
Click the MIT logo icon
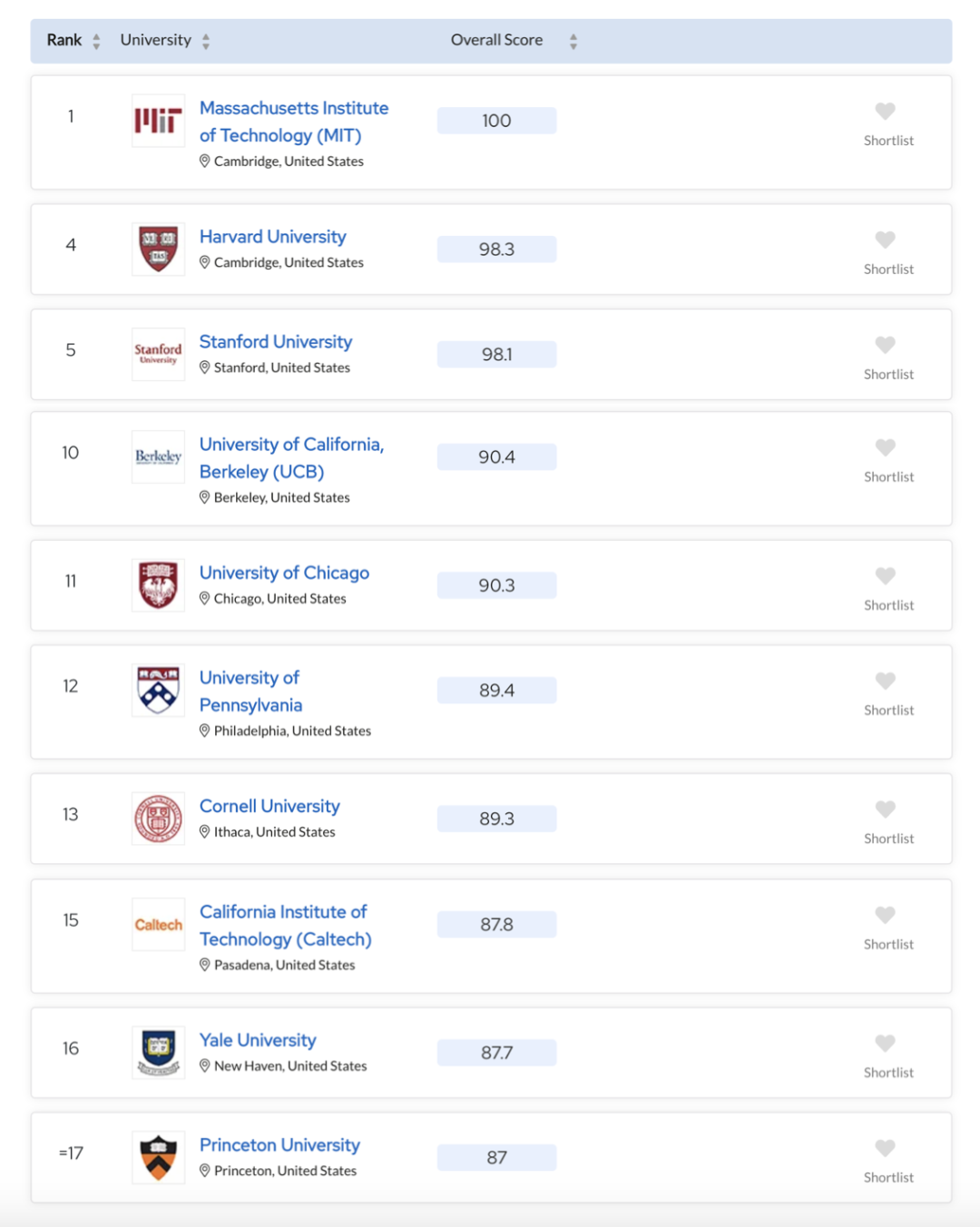(158, 121)
